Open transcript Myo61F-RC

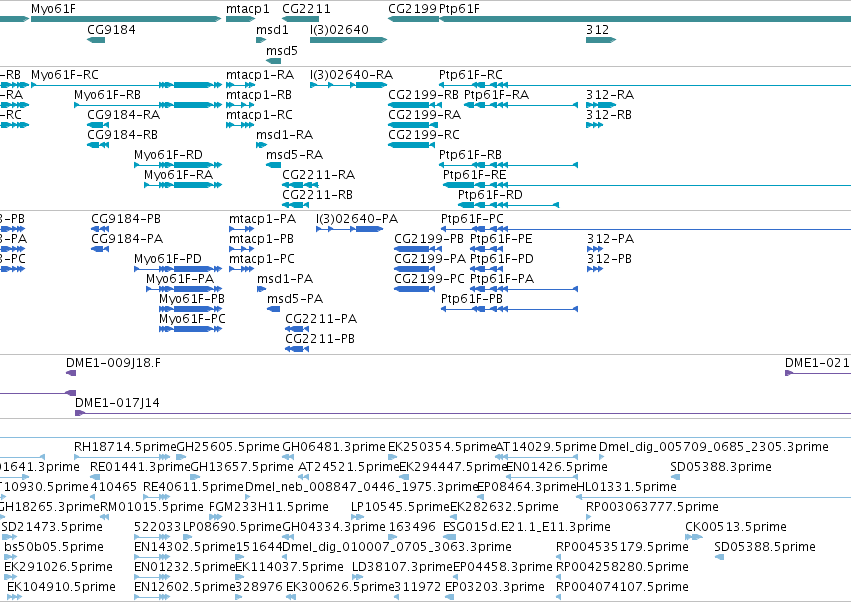[65, 74]
